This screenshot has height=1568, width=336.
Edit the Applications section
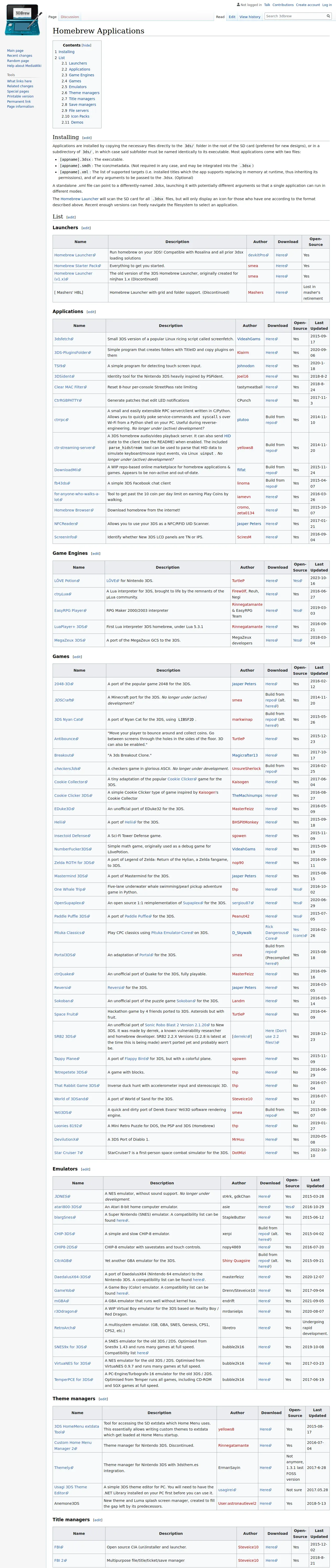(x=91, y=312)
